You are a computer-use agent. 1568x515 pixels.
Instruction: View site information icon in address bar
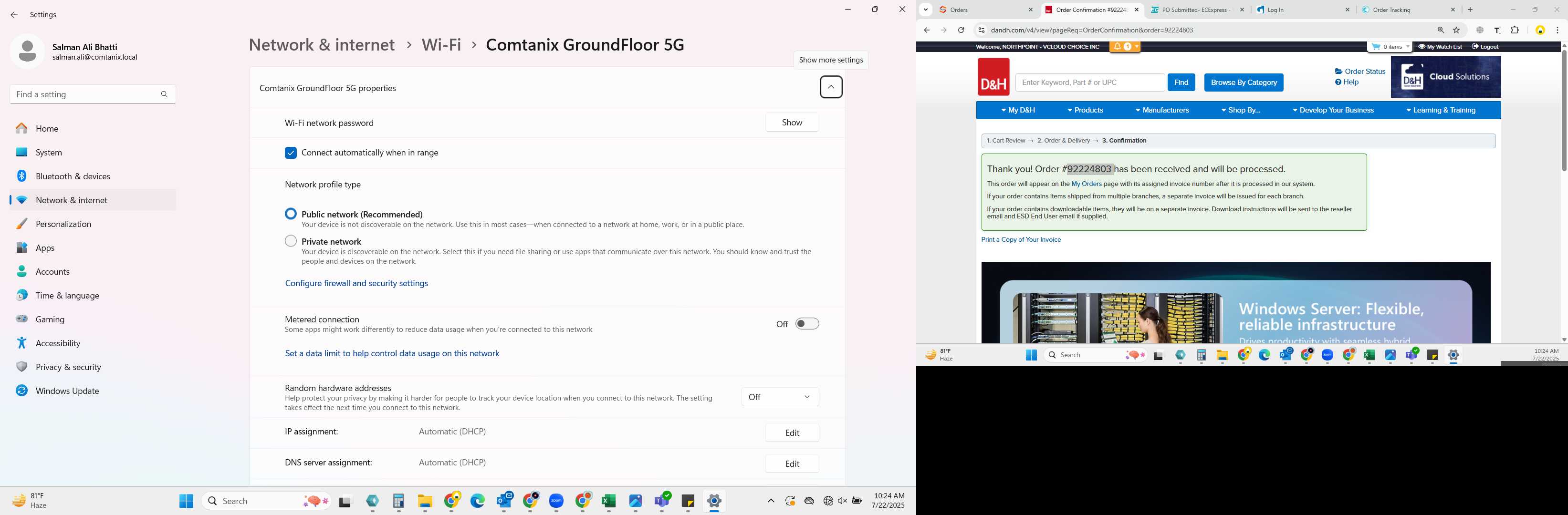981,30
